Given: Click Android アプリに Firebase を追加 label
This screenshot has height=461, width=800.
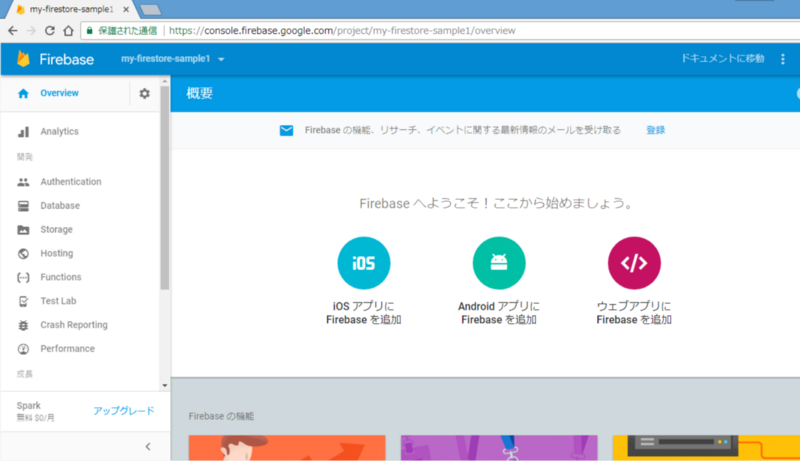Looking at the screenshot, I should click(499, 313).
